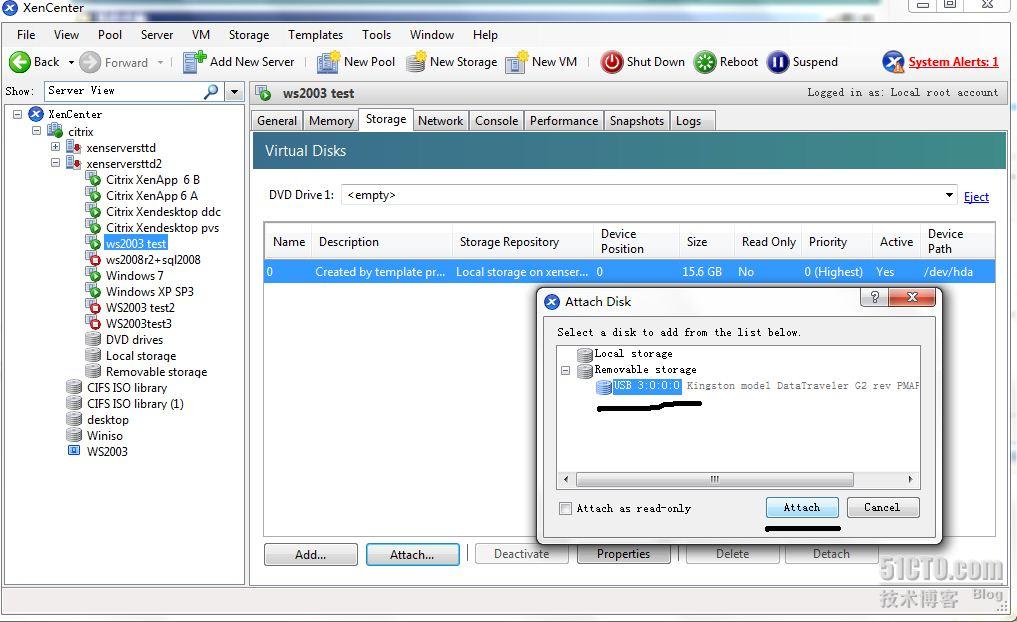
Task: Select the virtual disk 0 table row
Action: click(x=629, y=272)
